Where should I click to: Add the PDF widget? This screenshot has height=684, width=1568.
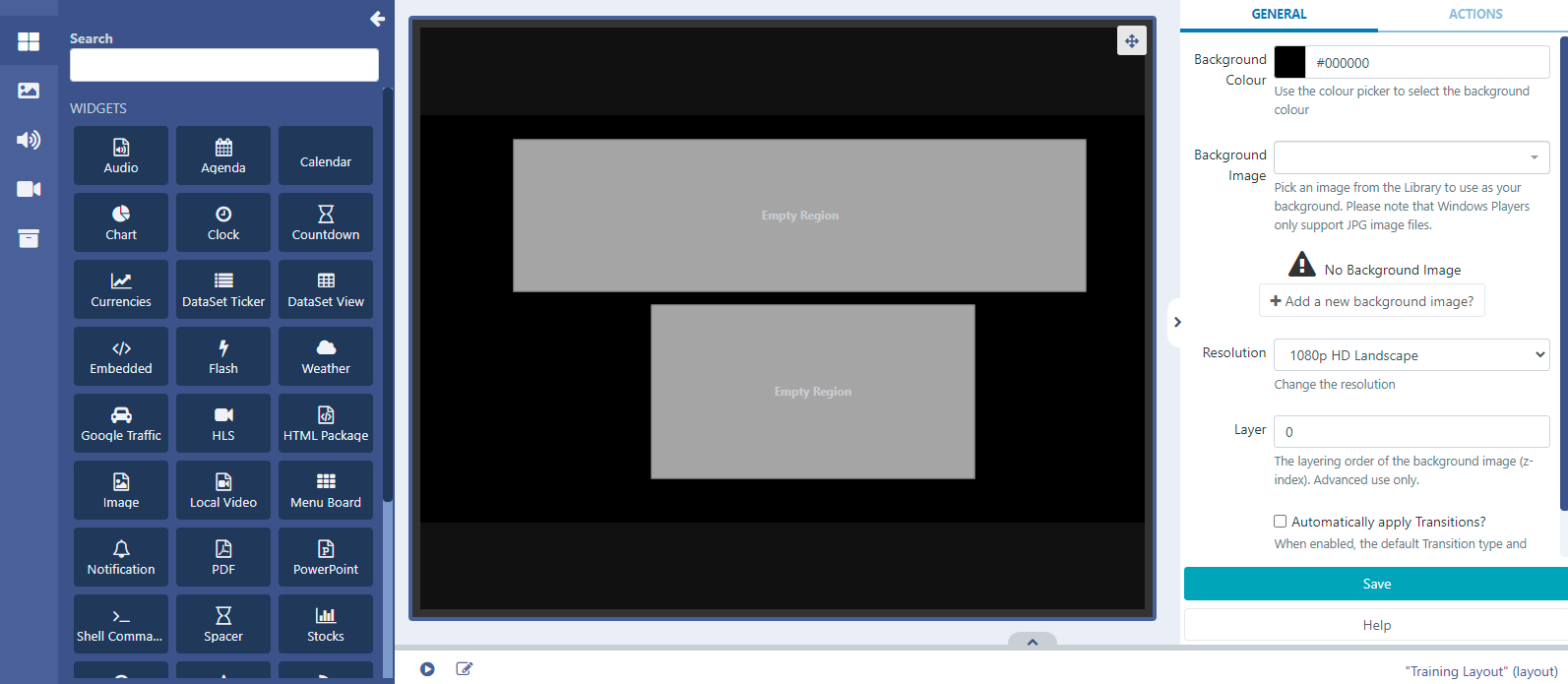pos(223,557)
